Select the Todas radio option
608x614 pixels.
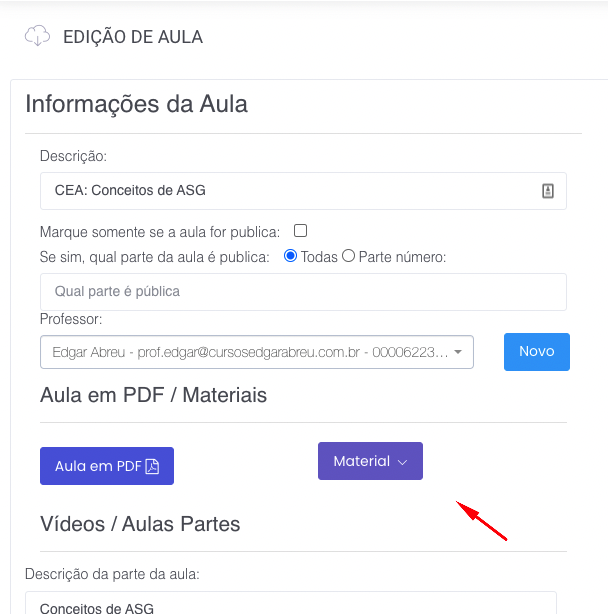[291, 256]
